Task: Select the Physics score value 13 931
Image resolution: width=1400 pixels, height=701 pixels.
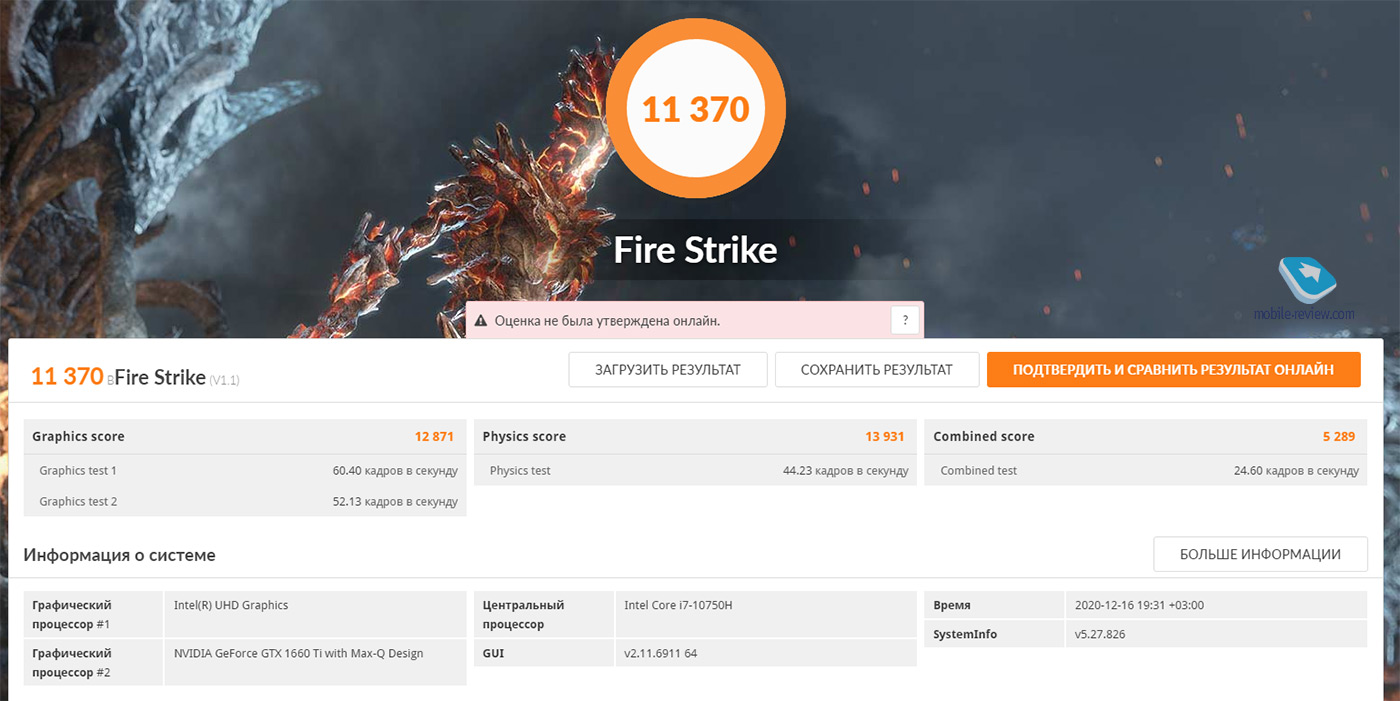Action: [885, 436]
